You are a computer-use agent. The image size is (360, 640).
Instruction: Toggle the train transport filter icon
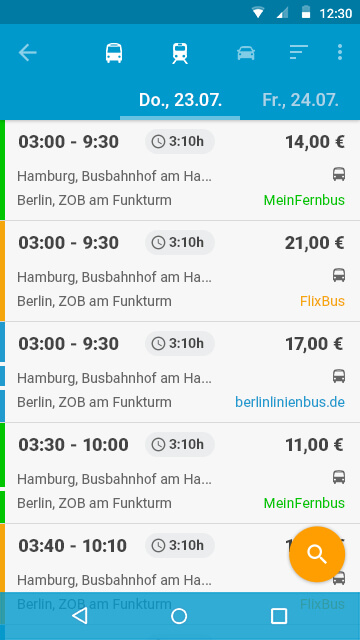point(180,53)
